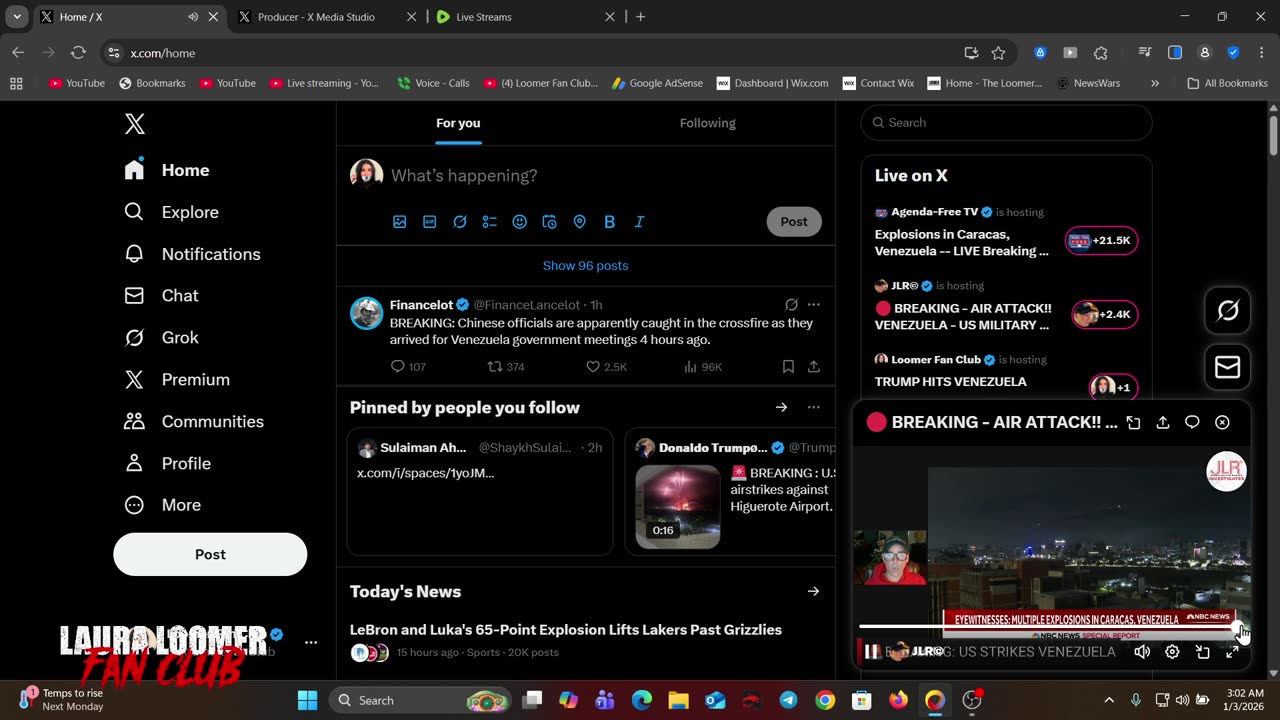Screen dimensions: 1280x720
Task: Show hidden system tray icons
Action: [x=1109, y=700]
